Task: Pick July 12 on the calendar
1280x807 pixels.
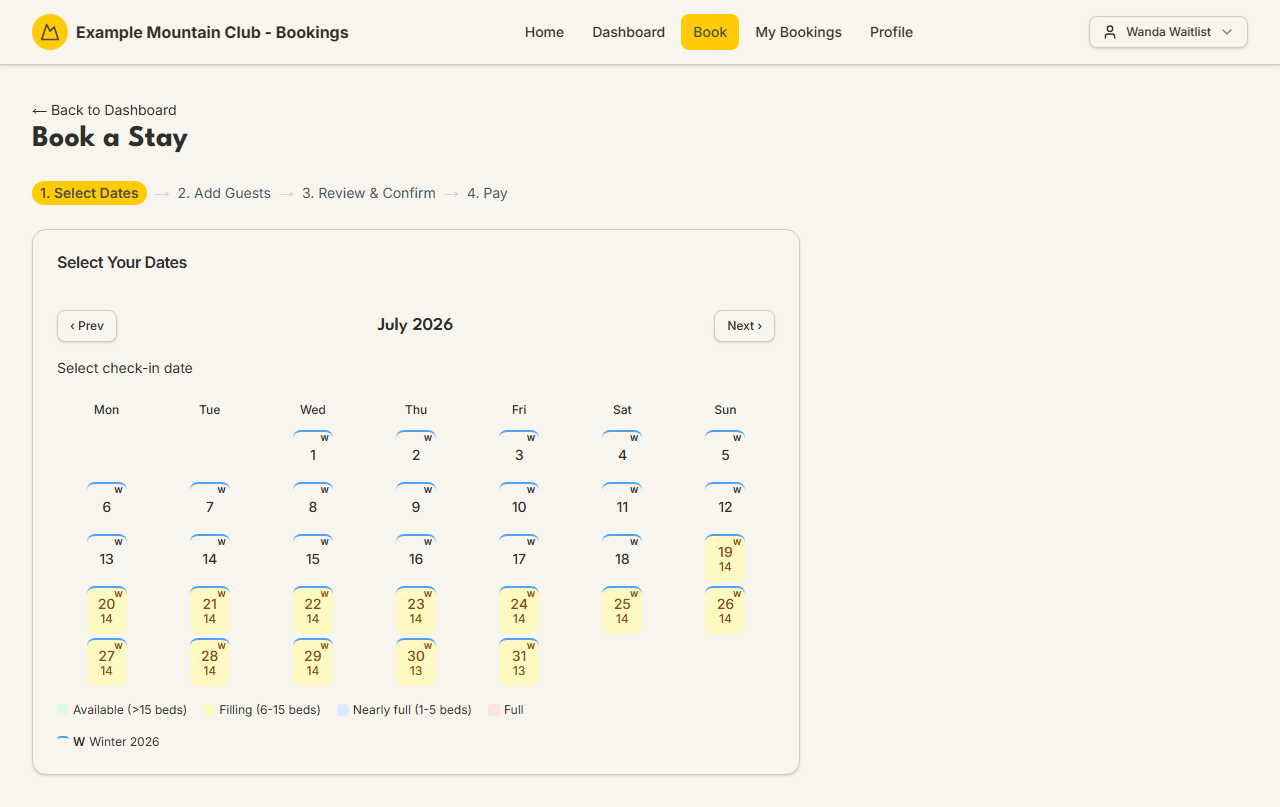Action: pos(725,504)
